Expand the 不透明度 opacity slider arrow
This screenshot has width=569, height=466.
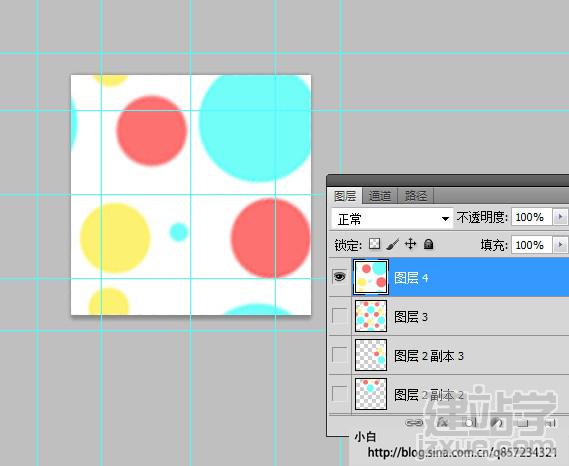(x=560, y=217)
